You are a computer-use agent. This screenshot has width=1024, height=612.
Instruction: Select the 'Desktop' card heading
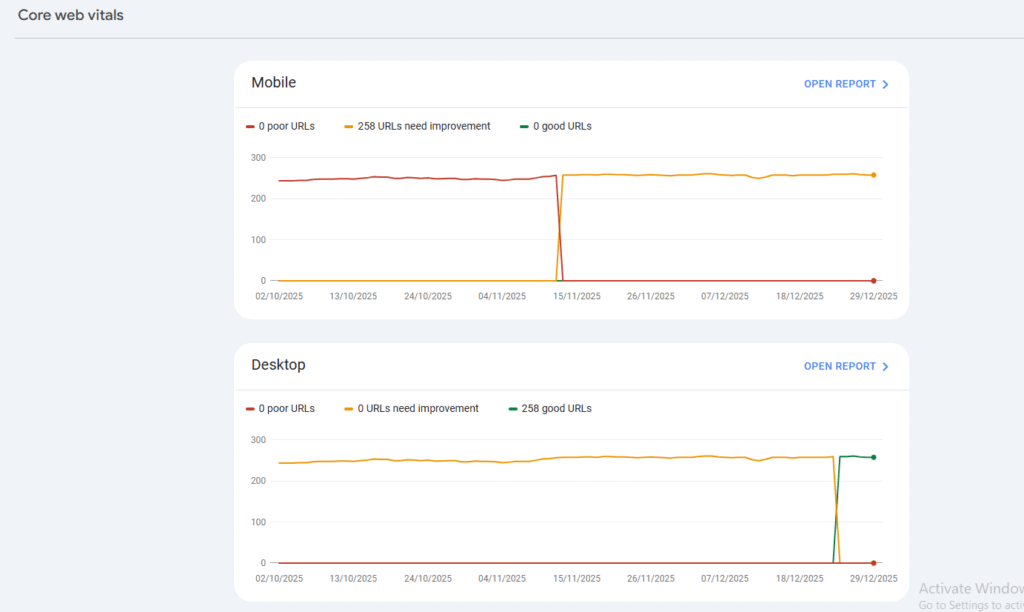click(x=278, y=365)
